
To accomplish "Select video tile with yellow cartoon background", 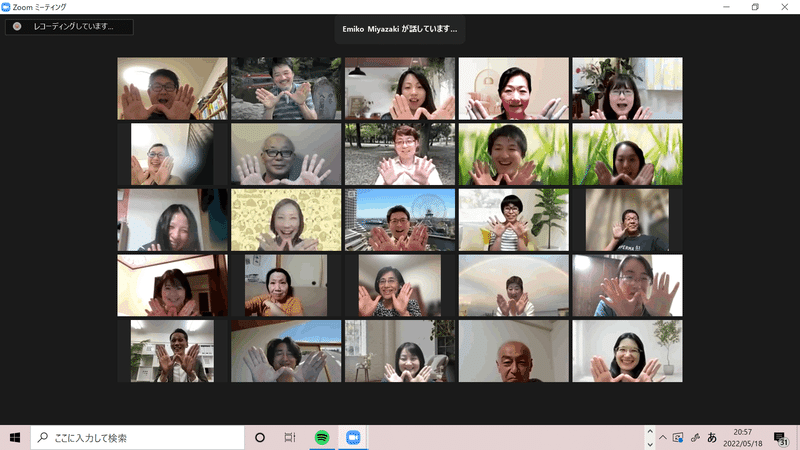I will coord(286,220).
